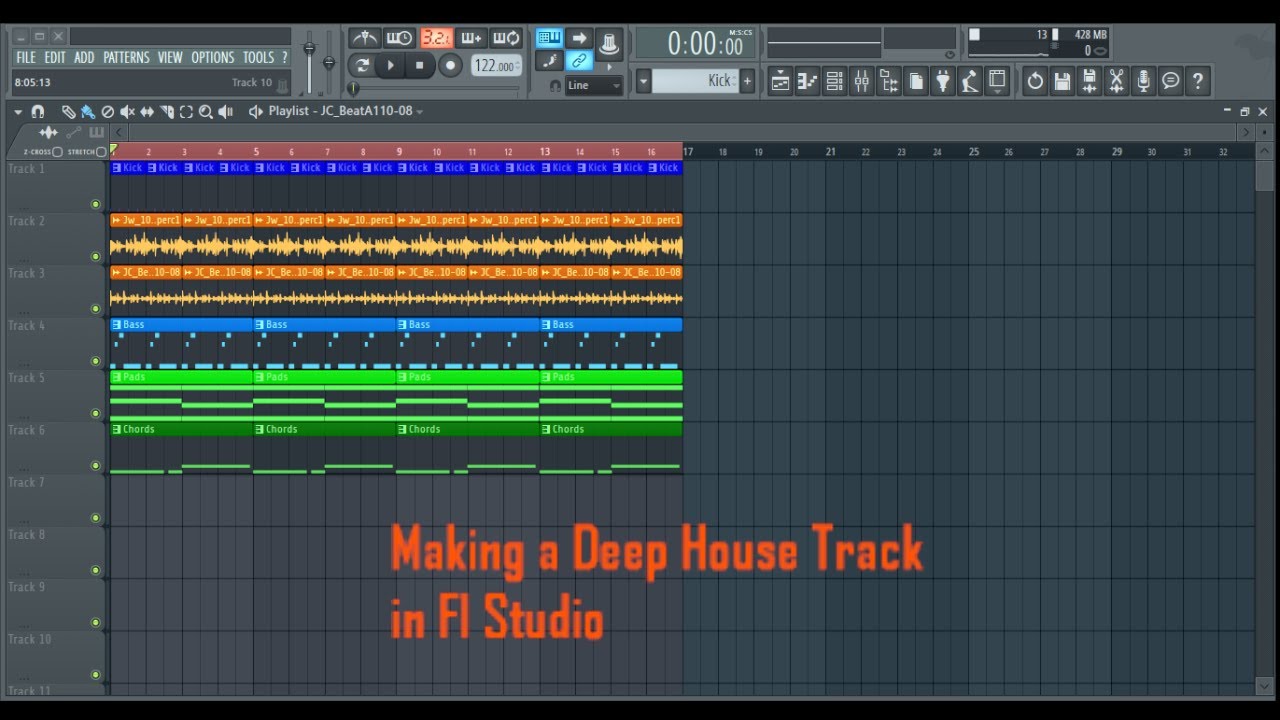
Task: Open the PATTERNS menu
Action: [x=126, y=58]
